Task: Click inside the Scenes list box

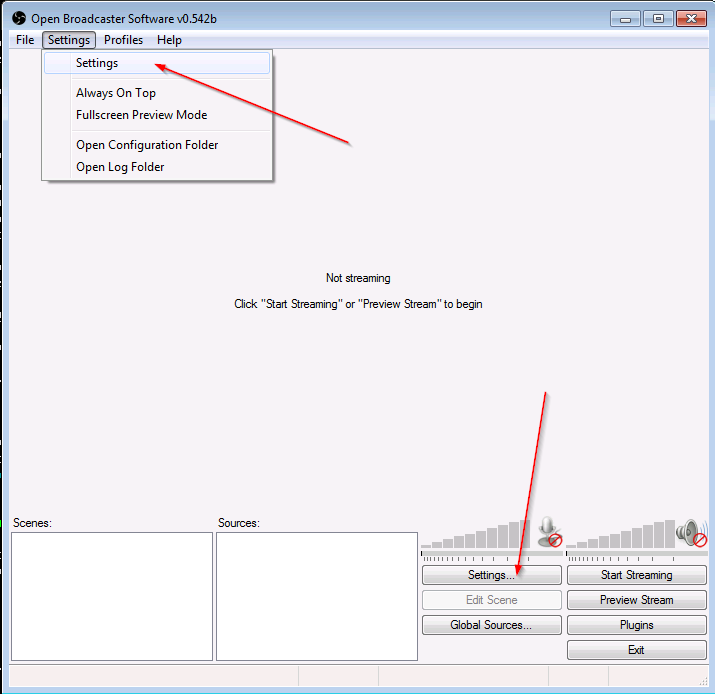Action: click(112, 596)
